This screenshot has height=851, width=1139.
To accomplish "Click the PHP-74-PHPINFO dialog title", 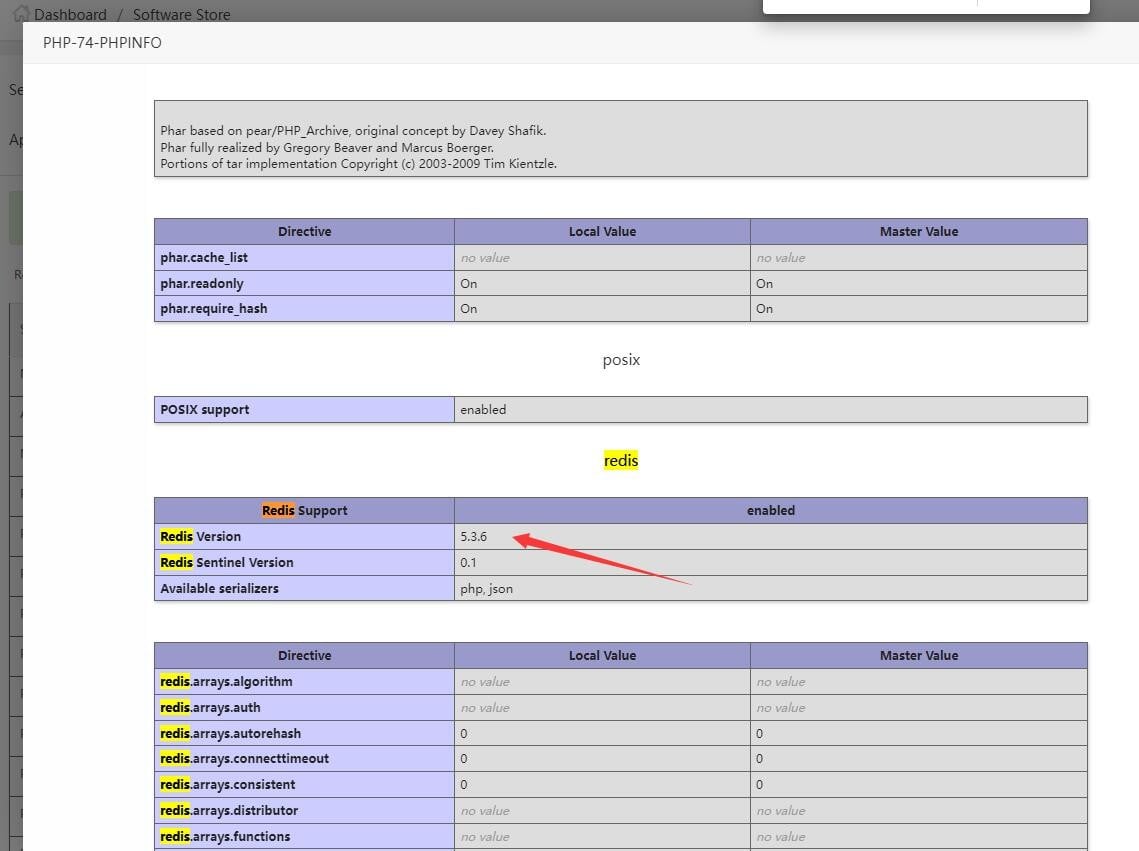I will pyautogui.click(x=102, y=43).
